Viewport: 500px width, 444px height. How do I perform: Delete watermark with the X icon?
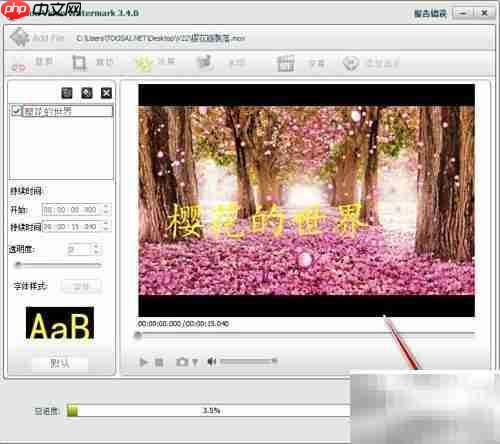coord(106,93)
